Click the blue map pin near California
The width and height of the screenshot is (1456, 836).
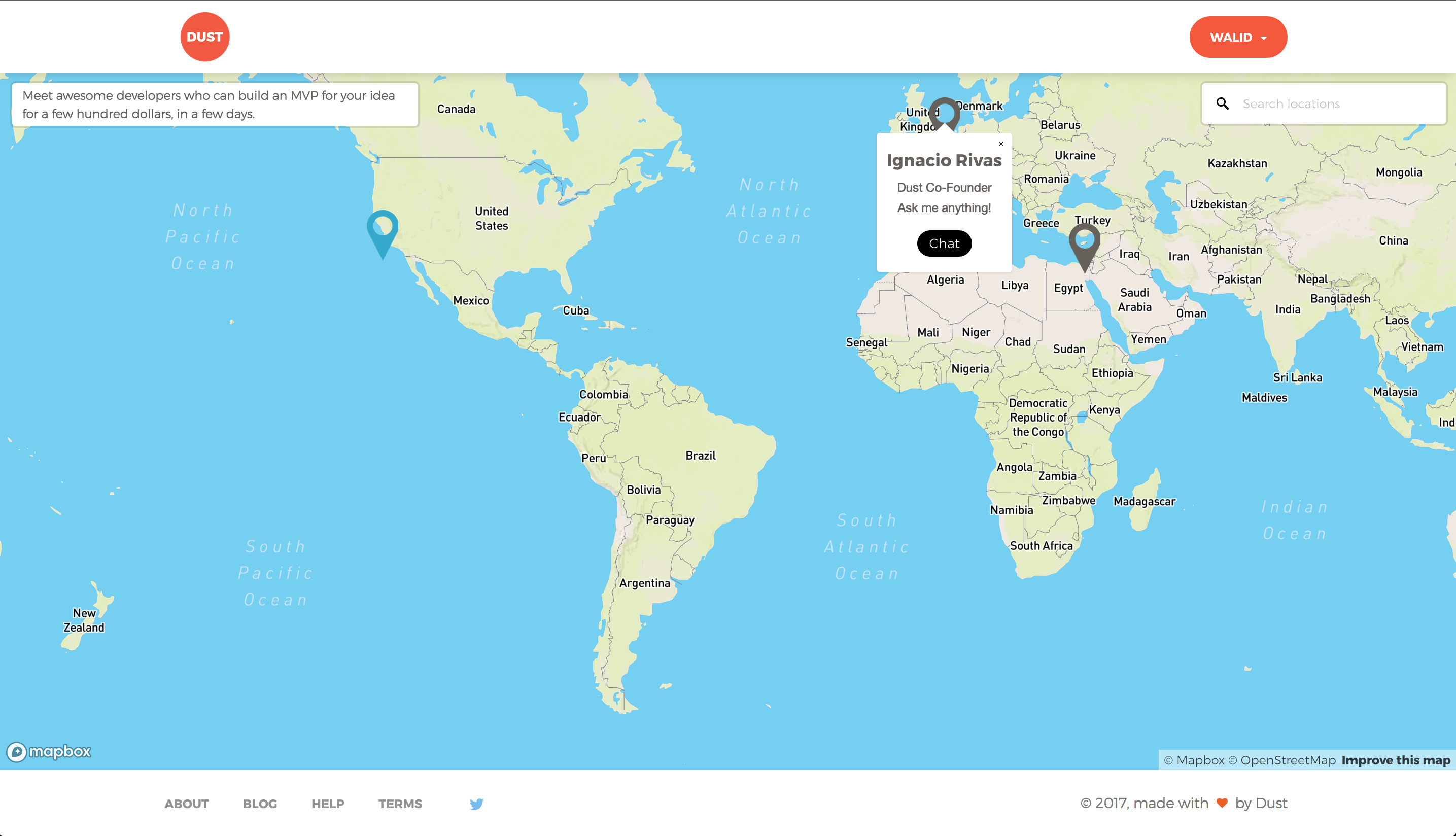click(383, 234)
